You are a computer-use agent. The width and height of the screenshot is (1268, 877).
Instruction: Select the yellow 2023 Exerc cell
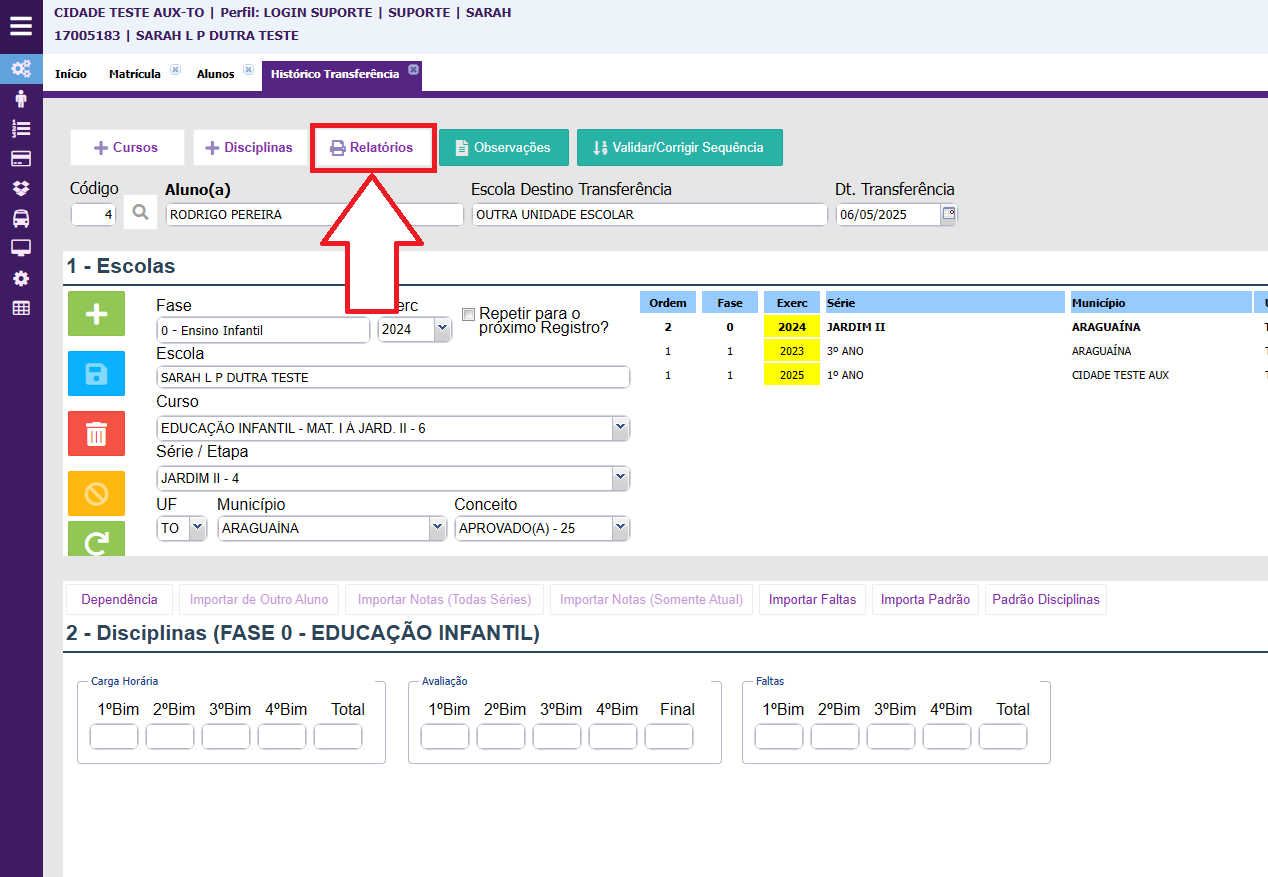792,351
